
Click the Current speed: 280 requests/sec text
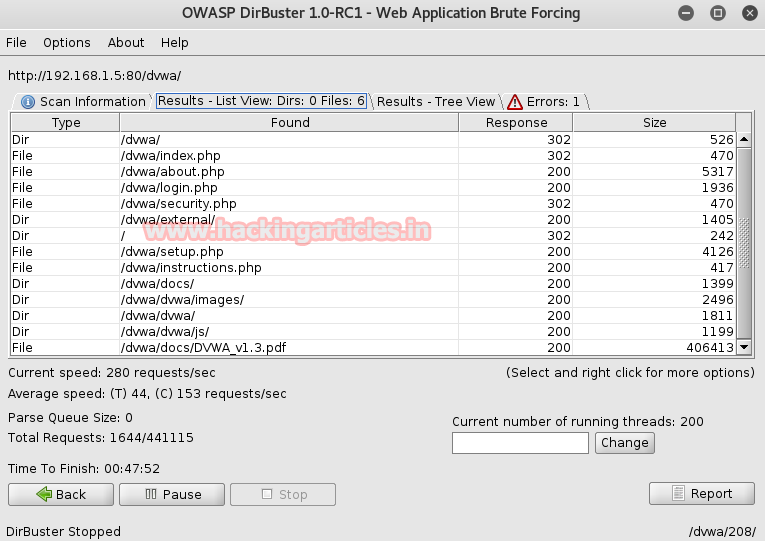coord(112,373)
